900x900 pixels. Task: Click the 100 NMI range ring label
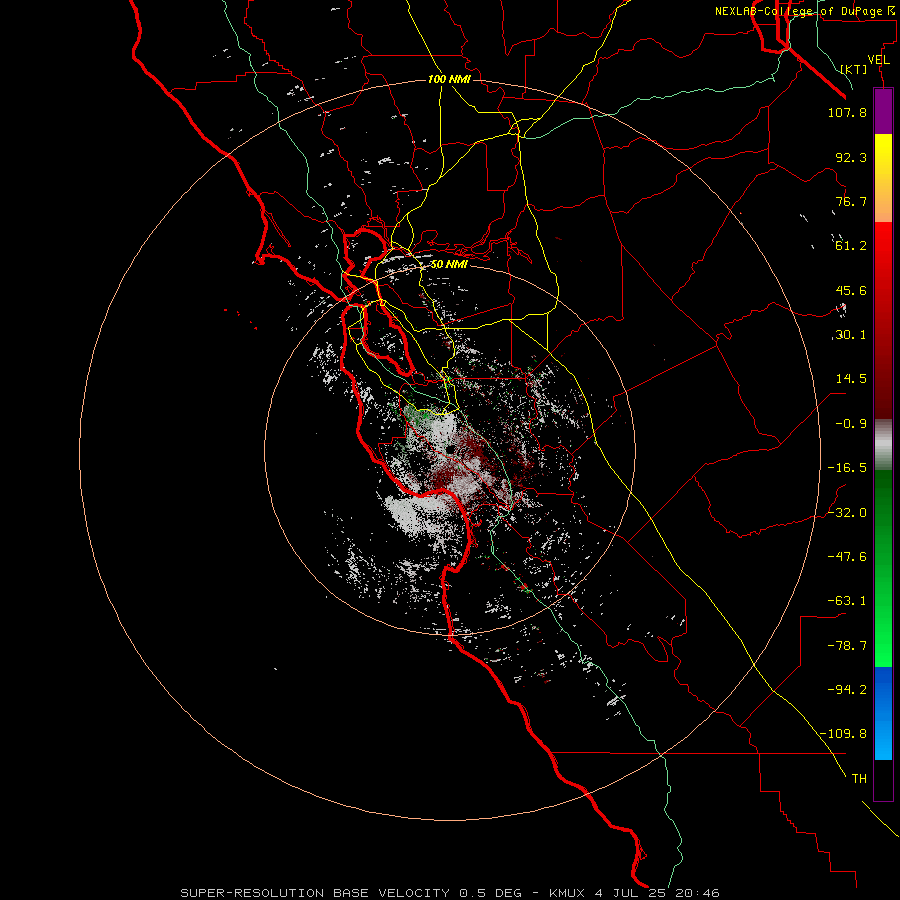pos(449,79)
